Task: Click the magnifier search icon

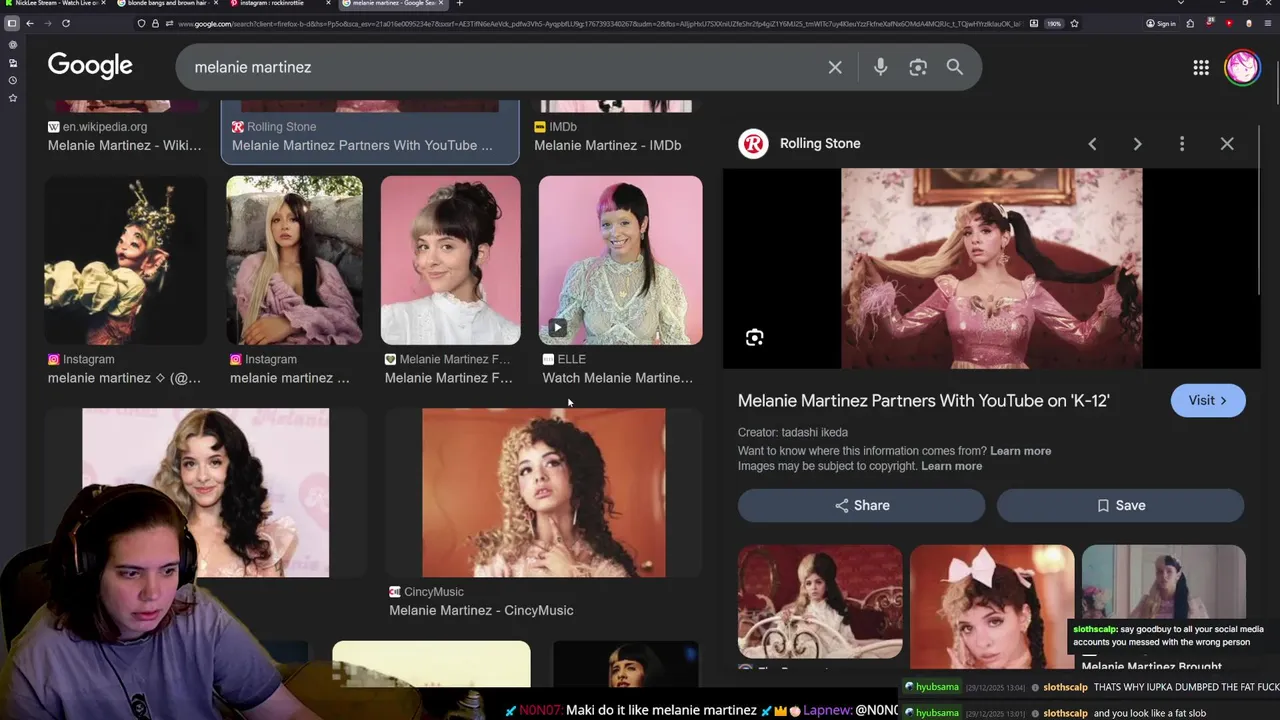Action: [x=955, y=67]
